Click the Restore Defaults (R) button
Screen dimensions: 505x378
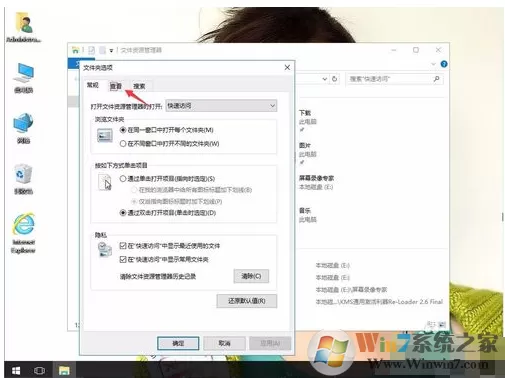(x=247, y=301)
